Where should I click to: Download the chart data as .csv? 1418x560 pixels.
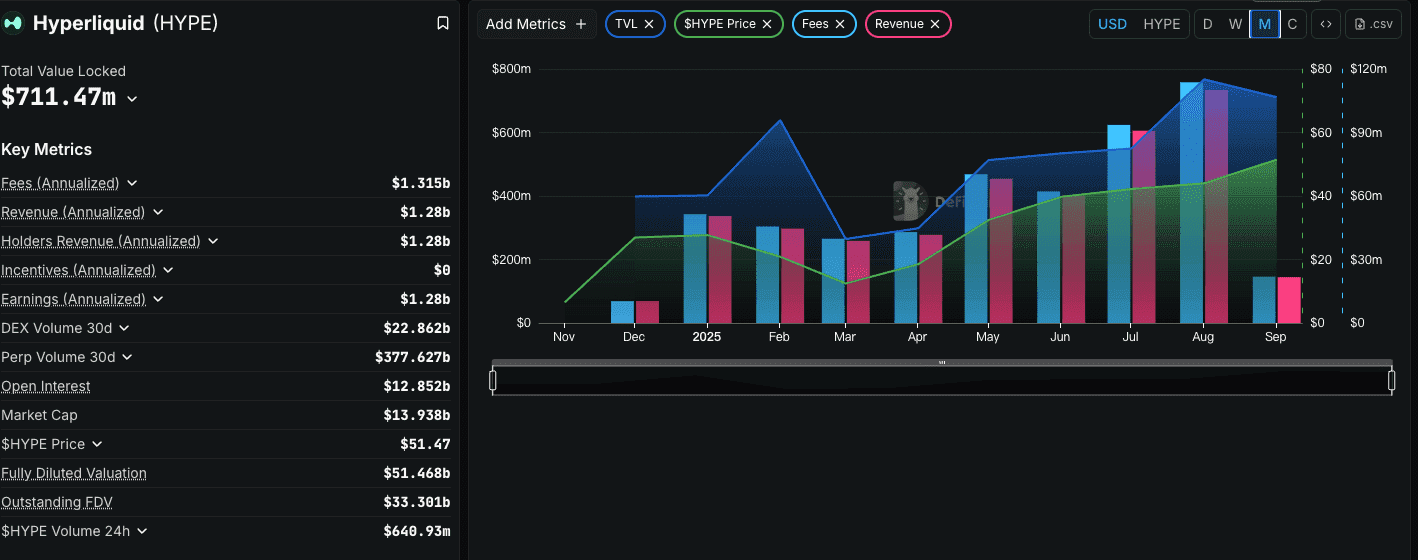tap(1373, 24)
